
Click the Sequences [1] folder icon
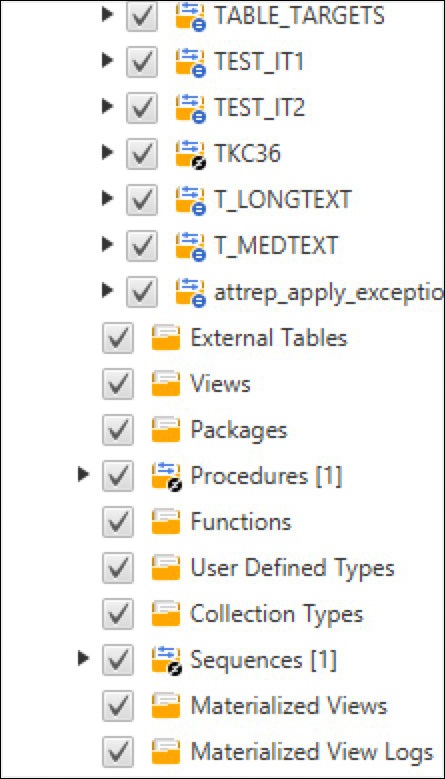(x=167, y=660)
